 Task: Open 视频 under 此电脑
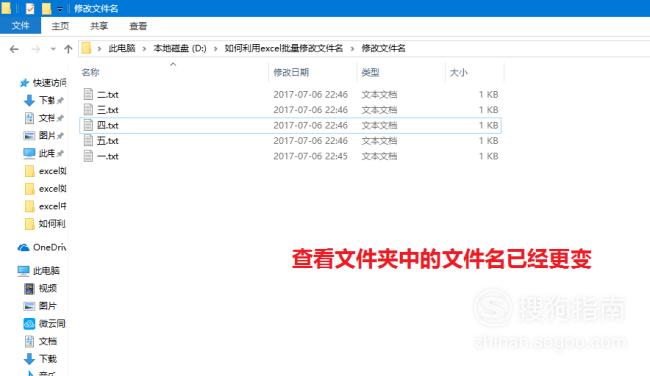48,288
